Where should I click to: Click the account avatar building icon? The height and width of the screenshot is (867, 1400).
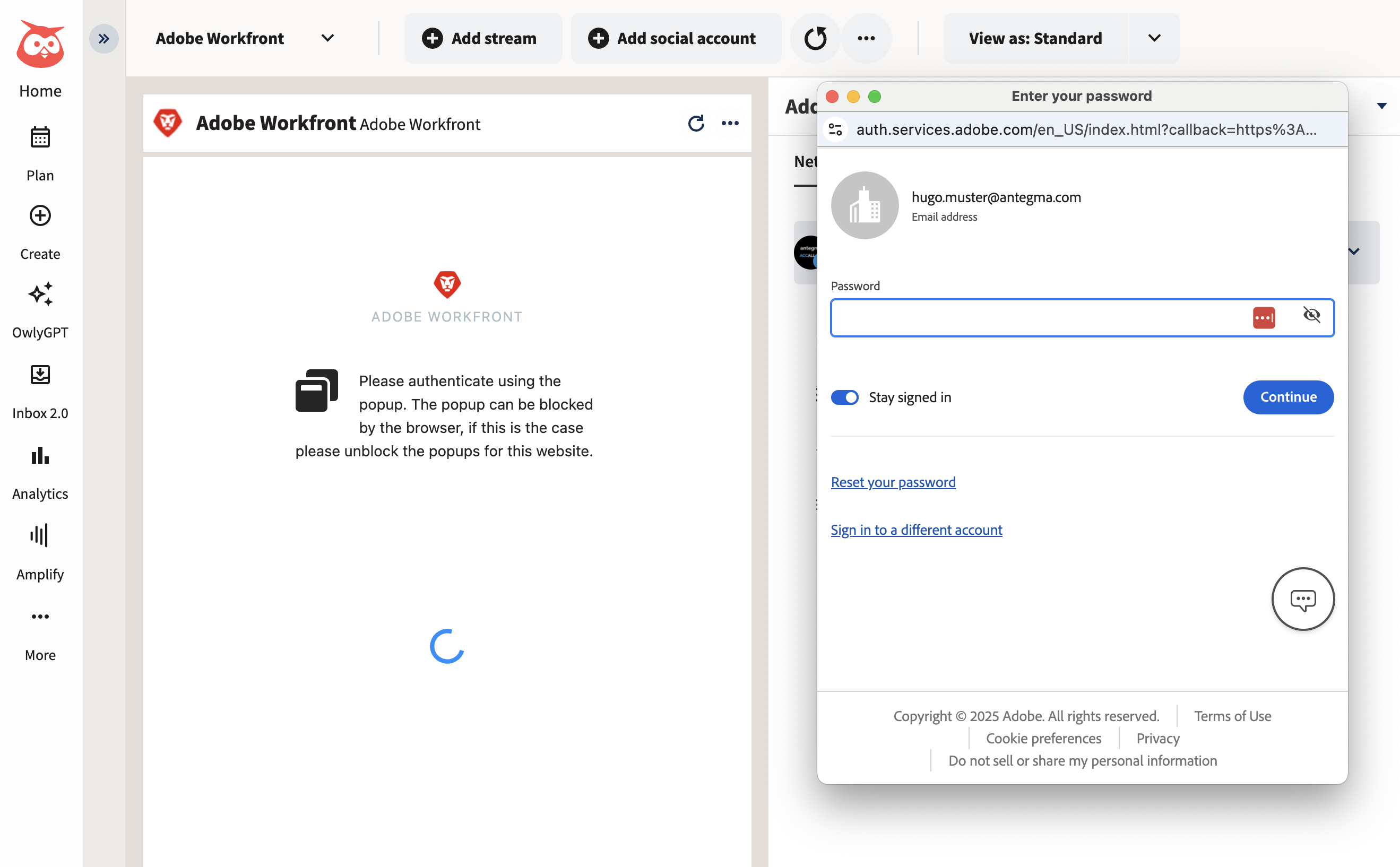click(x=865, y=205)
